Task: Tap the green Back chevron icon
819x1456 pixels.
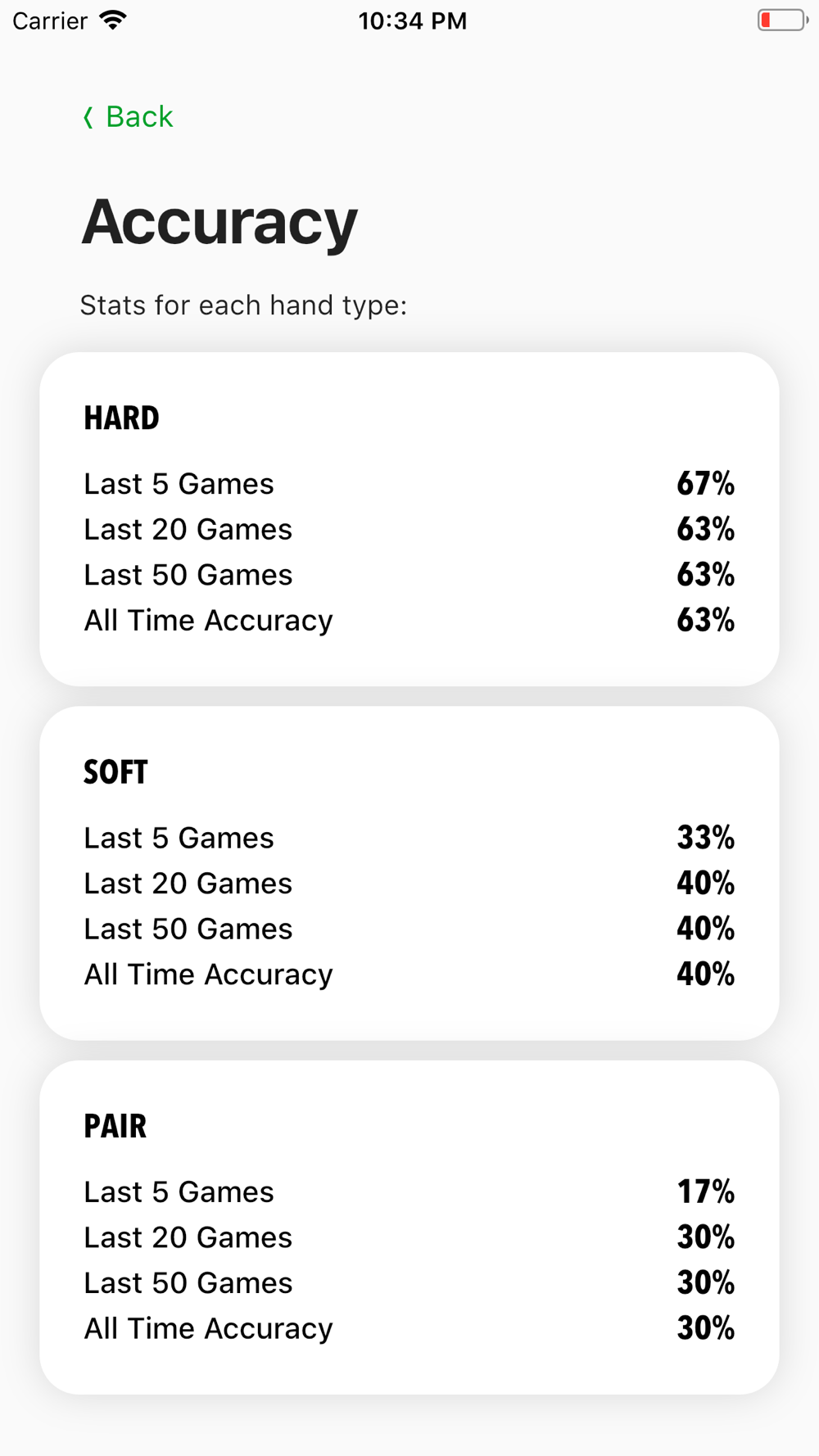Action: coord(88,118)
